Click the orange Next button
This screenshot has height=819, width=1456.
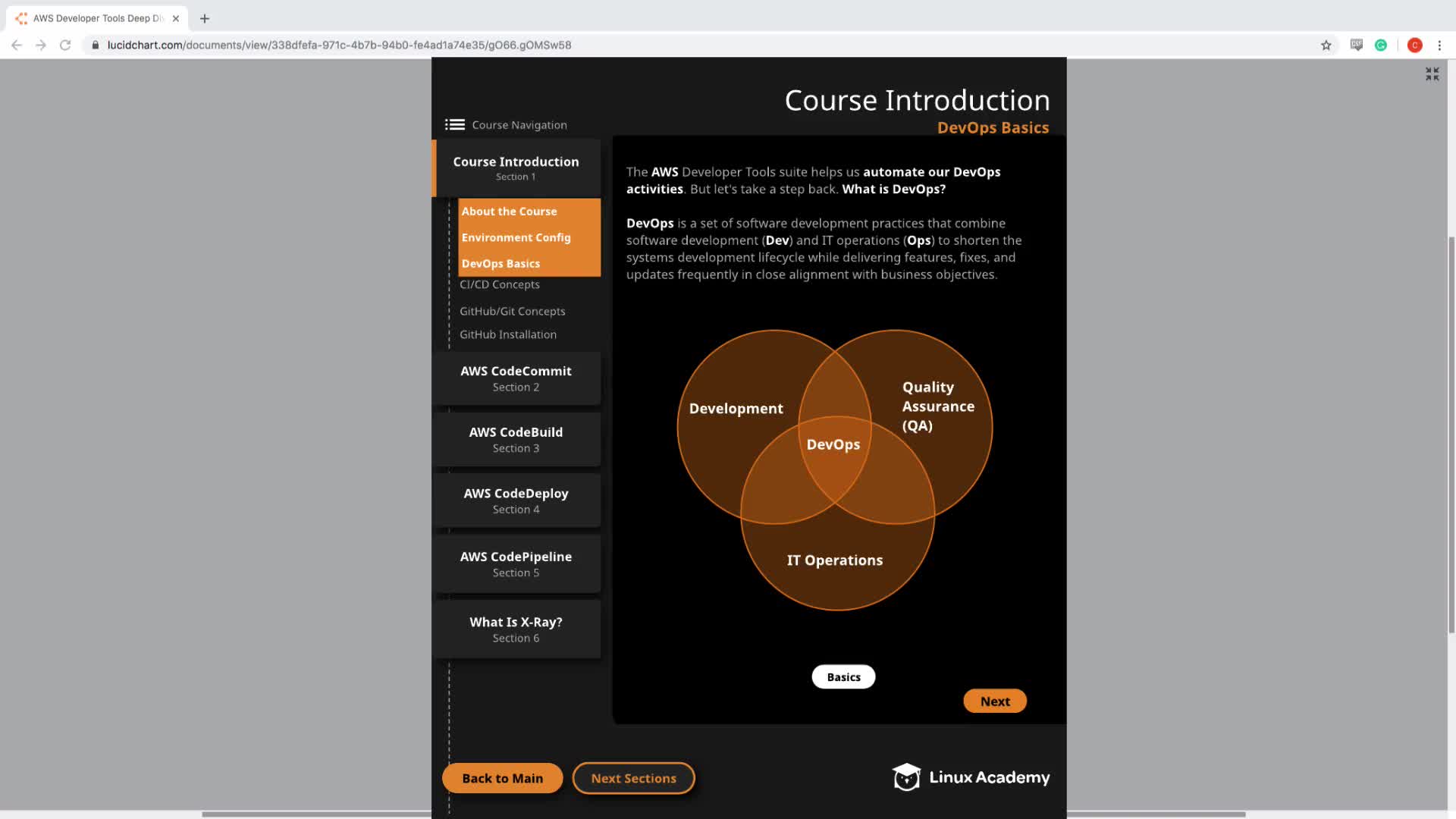tap(994, 701)
